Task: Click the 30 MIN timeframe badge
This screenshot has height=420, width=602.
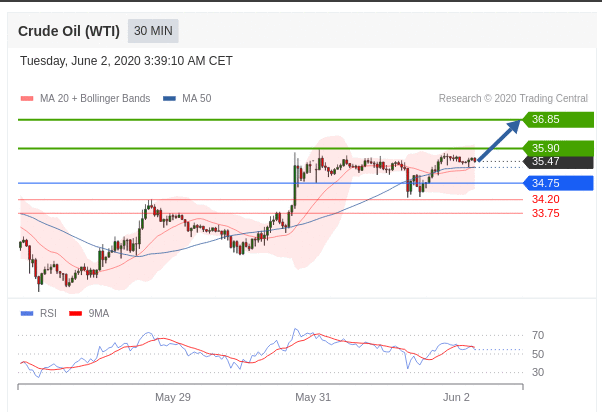Action: [153, 31]
